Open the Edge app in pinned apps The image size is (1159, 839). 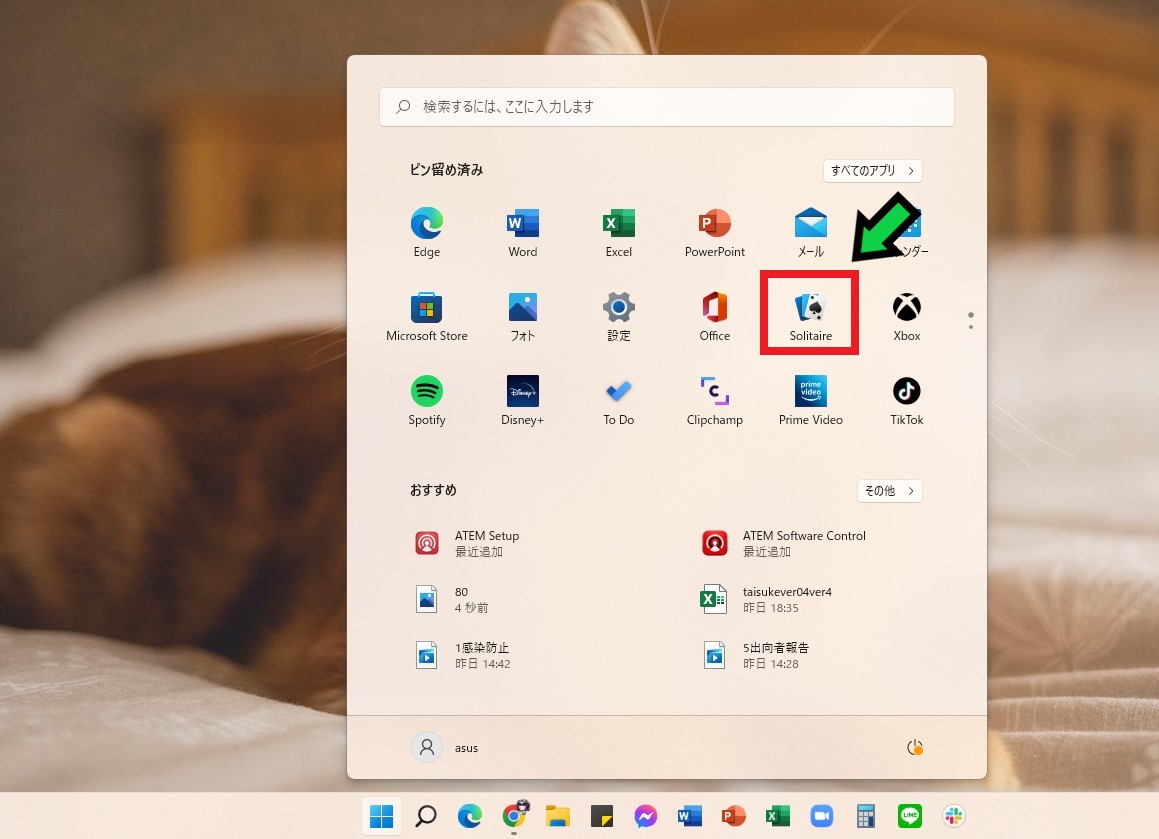point(427,233)
